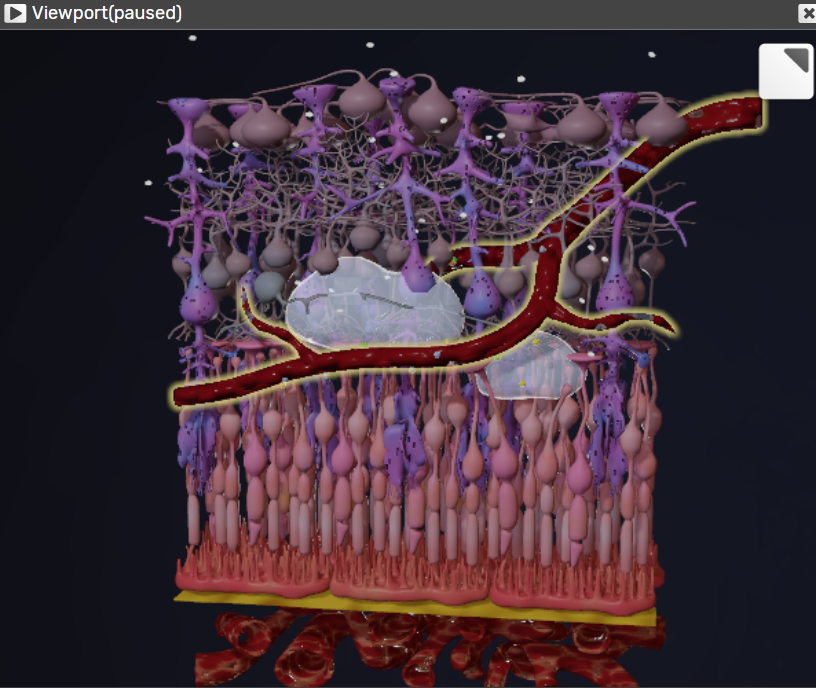
Task: Click the large translucent cell body
Action: click(x=375, y=303)
